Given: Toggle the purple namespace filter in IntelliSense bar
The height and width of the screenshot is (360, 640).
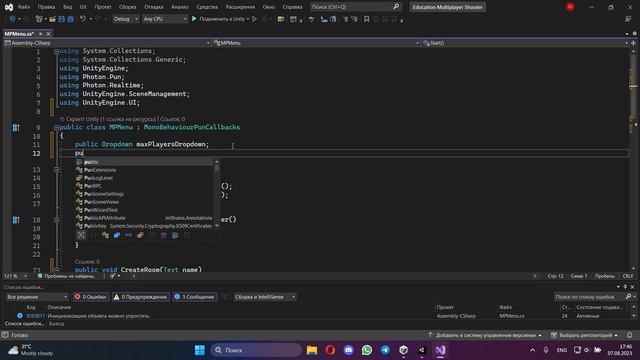Looking at the screenshot, I should click(x=164, y=235).
